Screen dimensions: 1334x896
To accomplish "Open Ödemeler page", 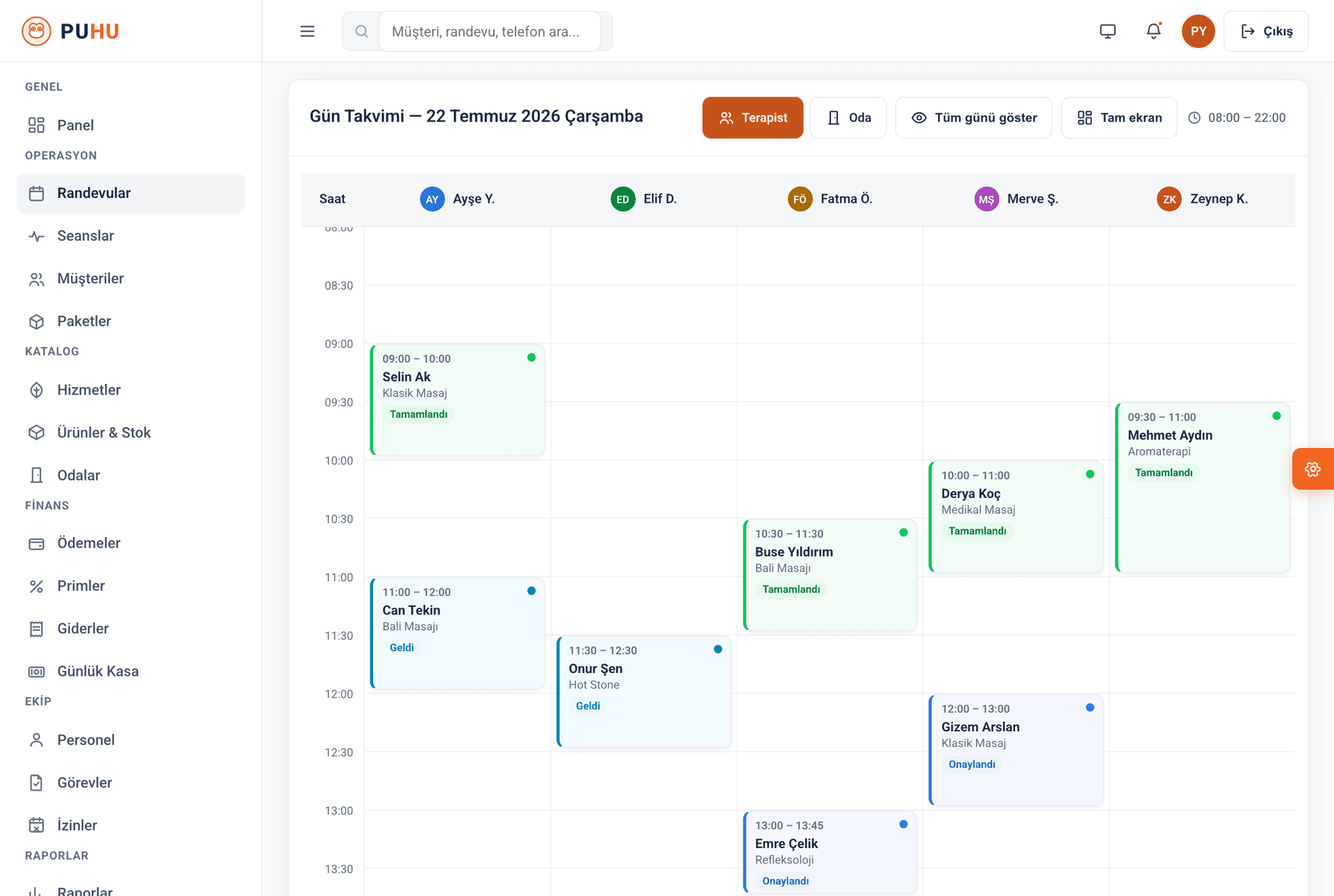I will (x=131, y=543).
